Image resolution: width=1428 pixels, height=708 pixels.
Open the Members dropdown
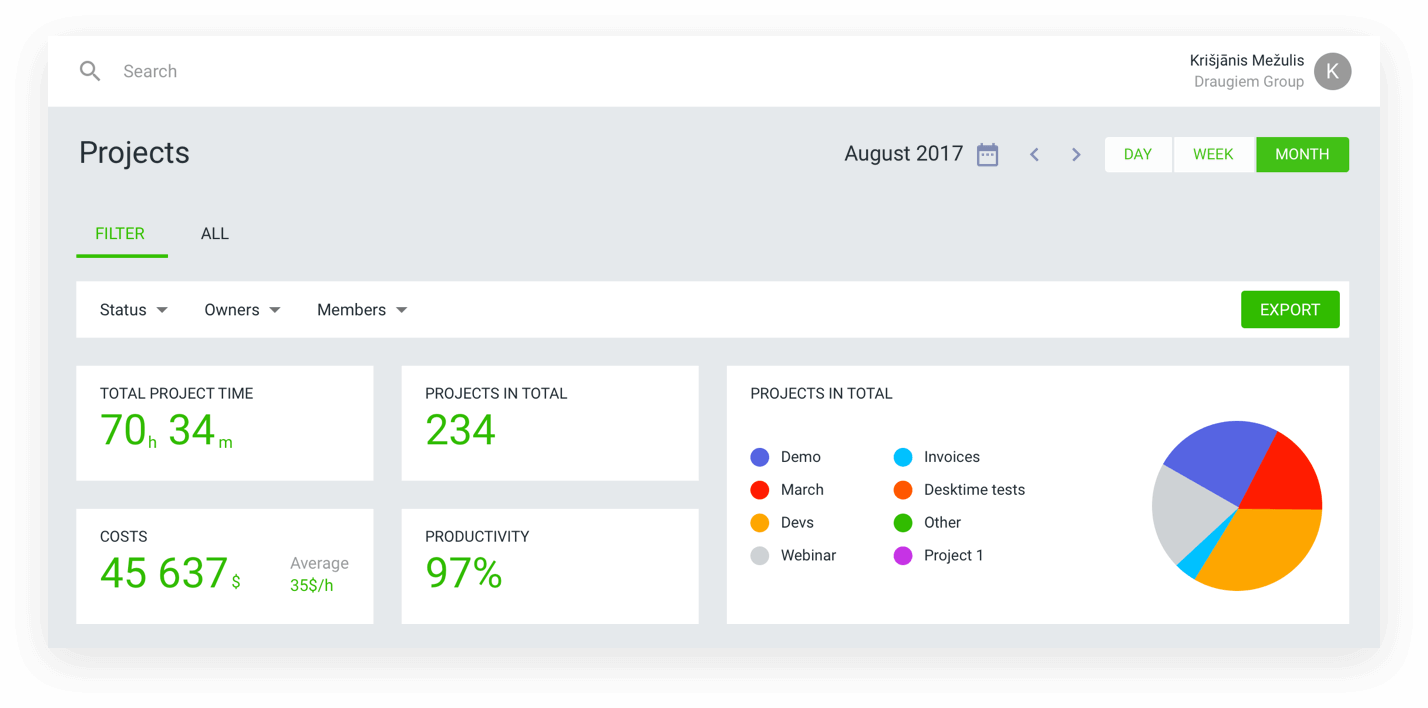pos(361,309)
